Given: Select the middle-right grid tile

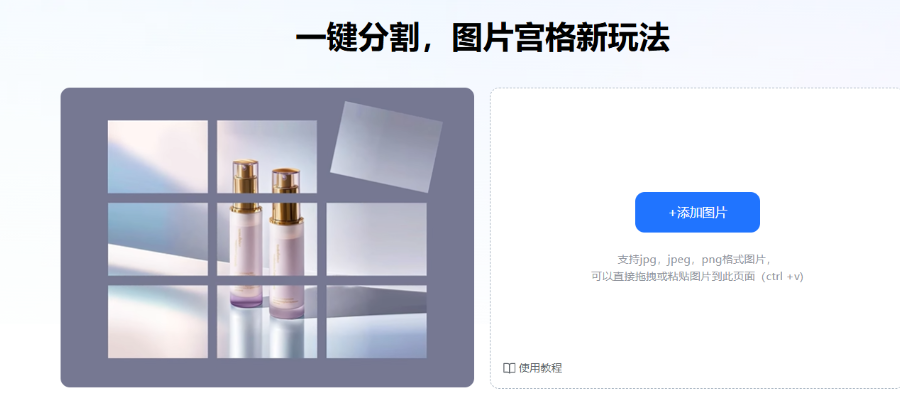Looking at the screenshot, I should coord(377,239).
